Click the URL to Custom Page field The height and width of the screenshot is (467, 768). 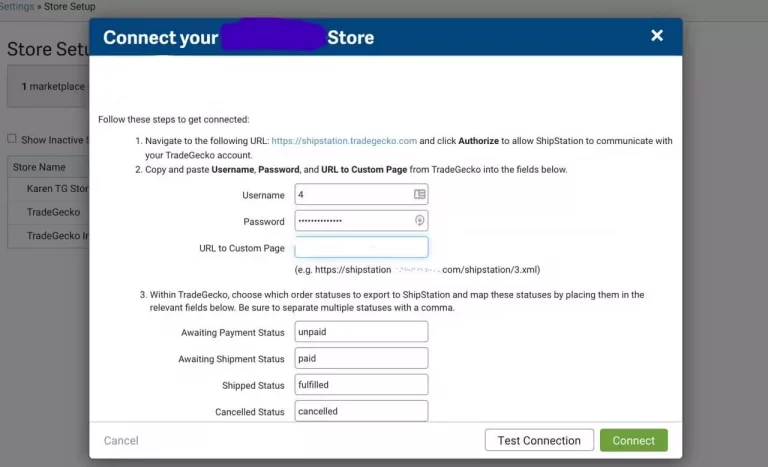point(361,247)
